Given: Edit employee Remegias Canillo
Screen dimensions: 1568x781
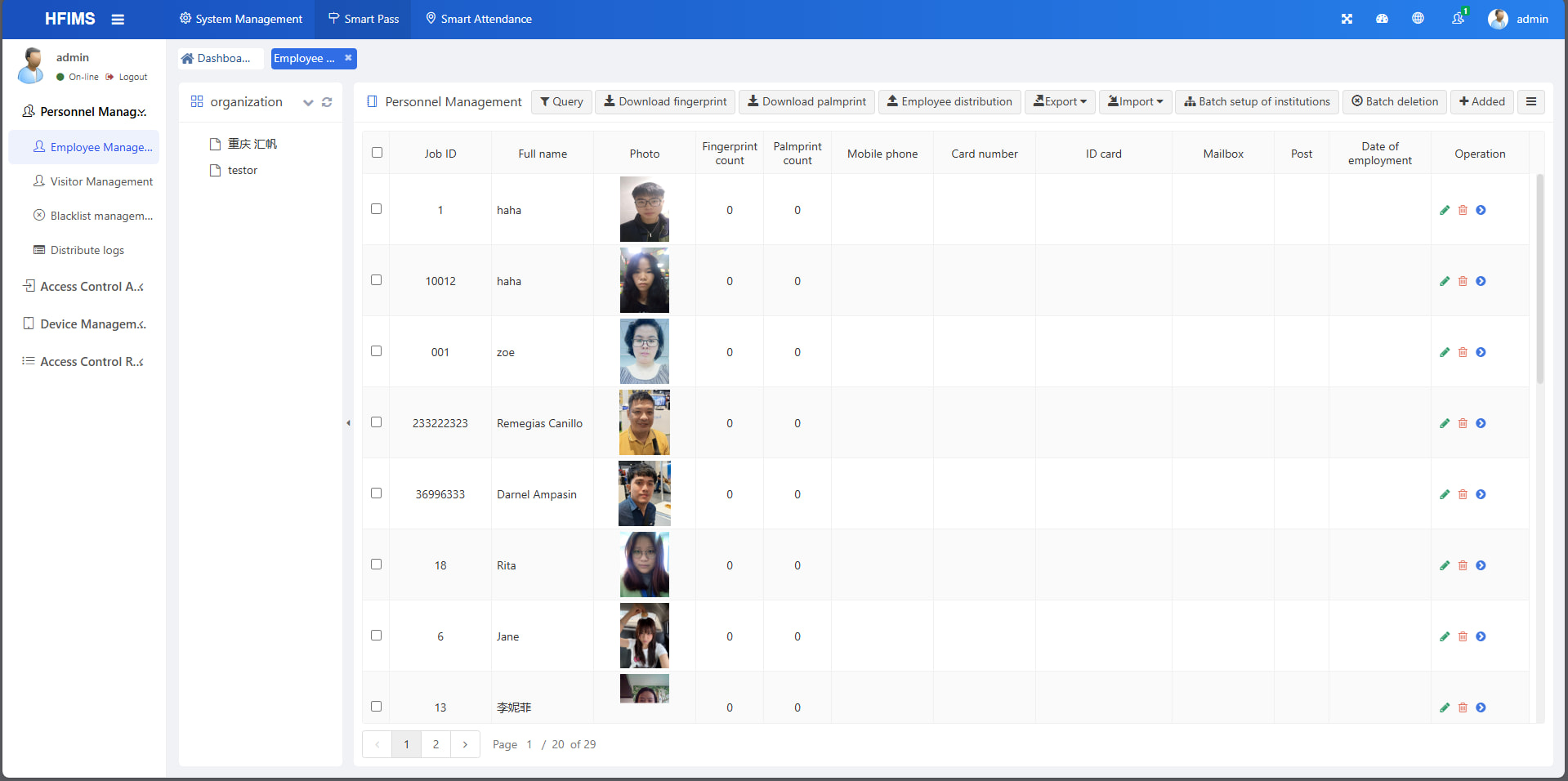Looking at the screenshot, I should [1445, 423].
